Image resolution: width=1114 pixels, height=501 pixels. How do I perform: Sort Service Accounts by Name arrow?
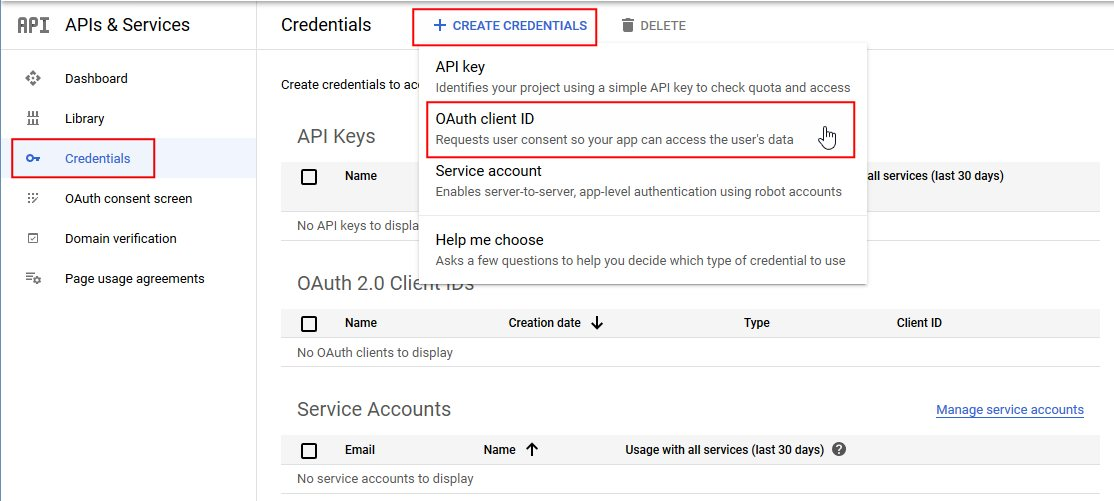532,450
